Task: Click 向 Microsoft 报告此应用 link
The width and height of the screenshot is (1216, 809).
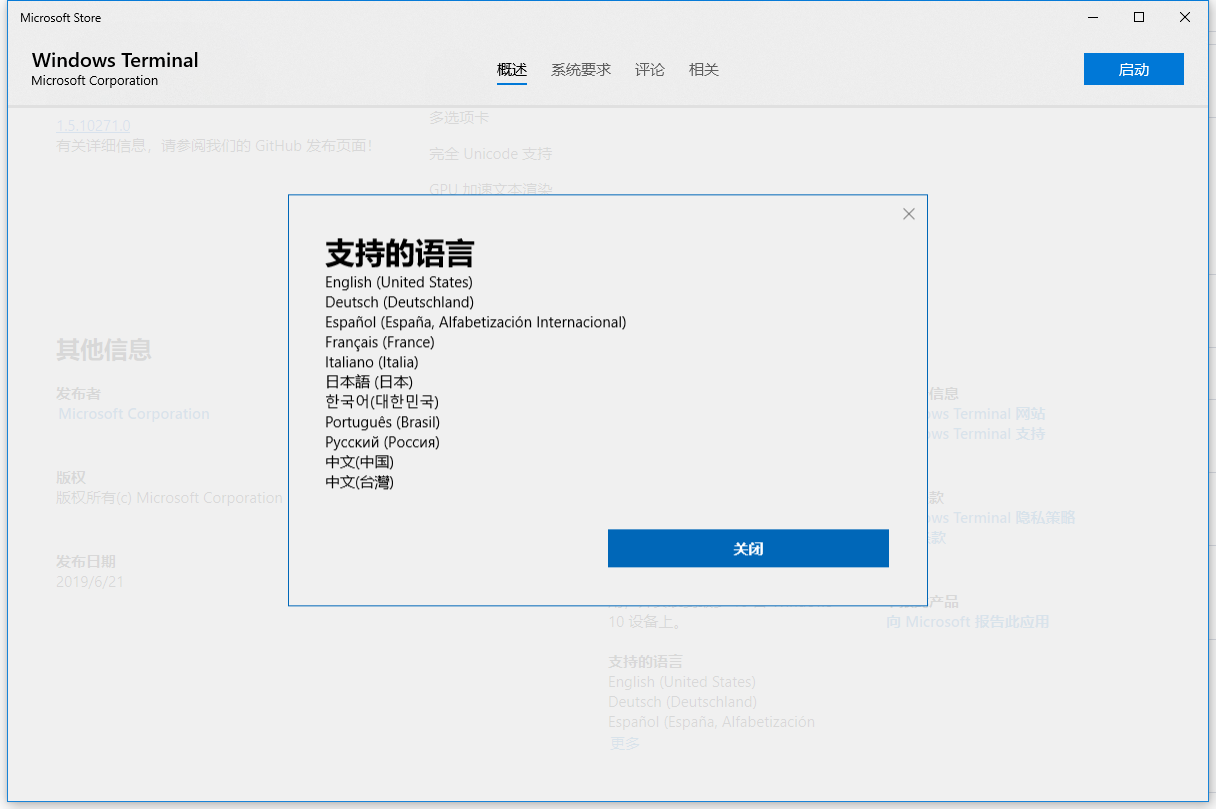Action: (968, 622)
